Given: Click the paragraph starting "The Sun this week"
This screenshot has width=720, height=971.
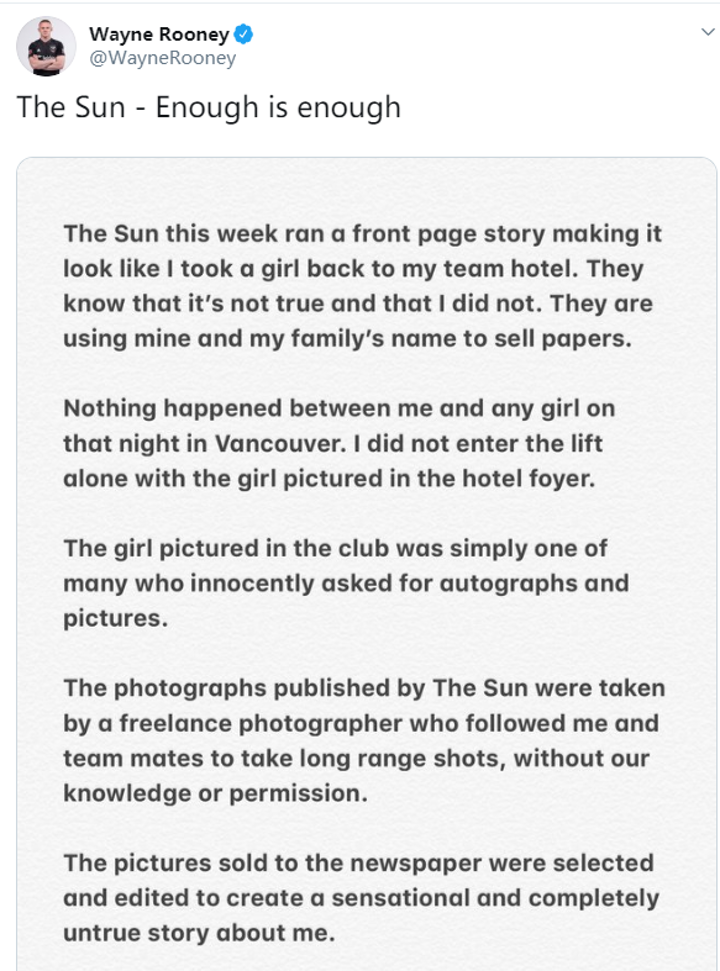Looking at the screenshot, I should tap(362, 286).
